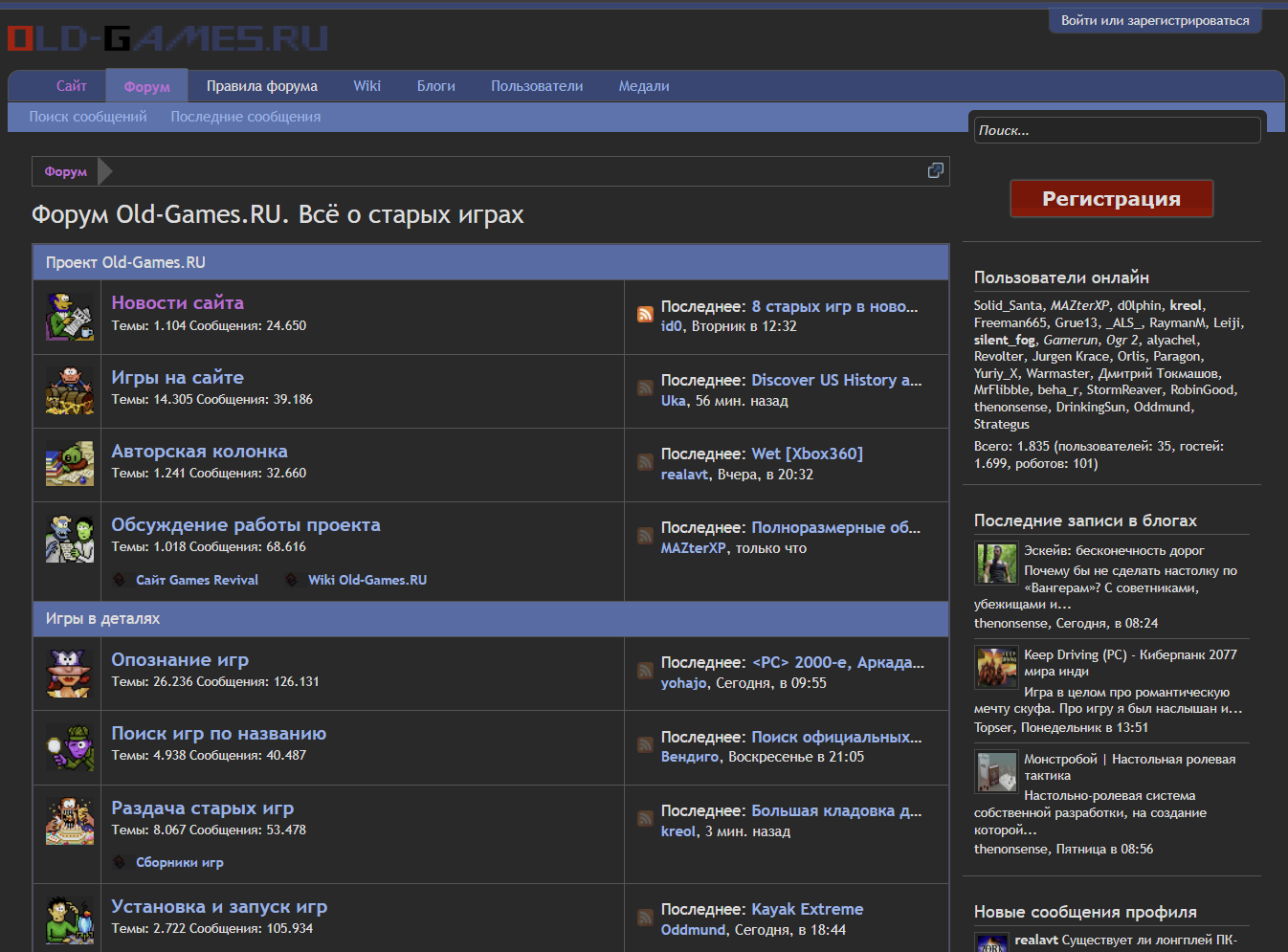Switch to the Блоги tab
The image size is (1288, 952).
coord(435,86)
